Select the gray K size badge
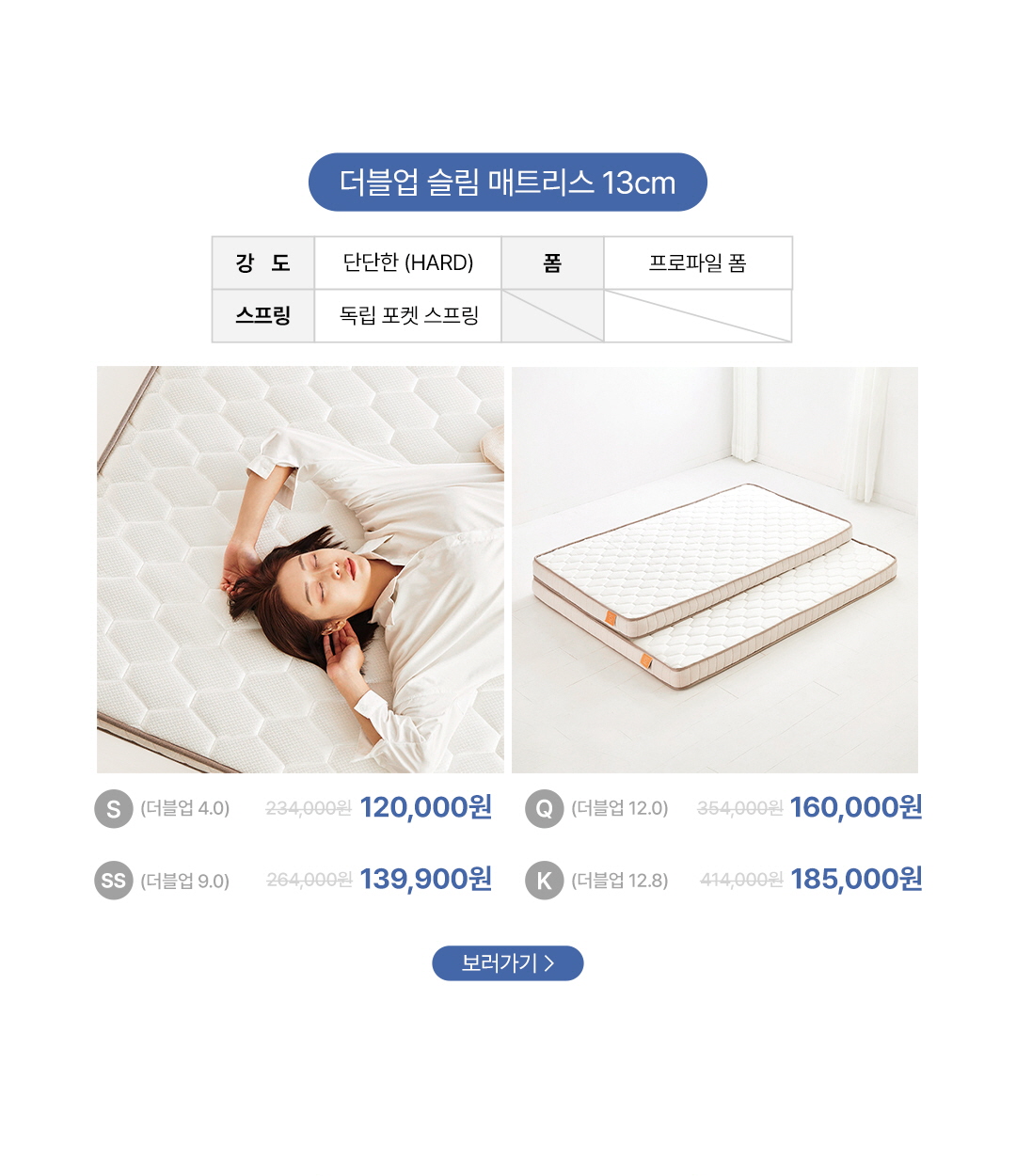This screenshot has height=1176, width=1016. (x=544, y=881)
